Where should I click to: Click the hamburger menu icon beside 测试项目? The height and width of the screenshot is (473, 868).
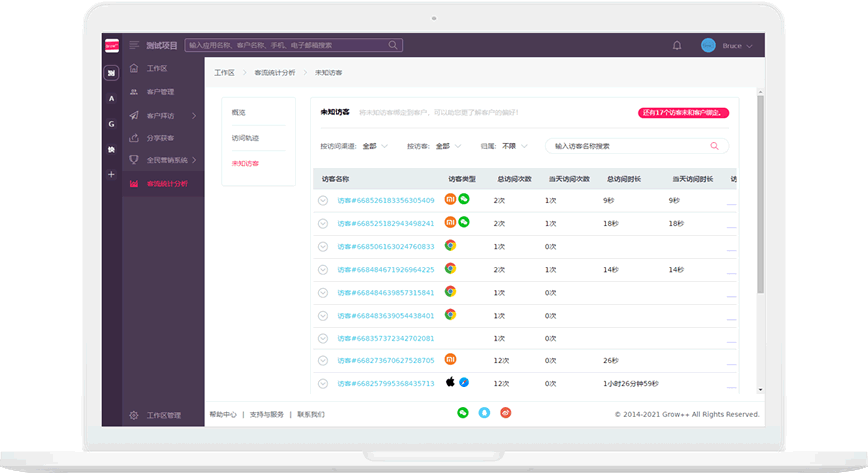(134, 45)
